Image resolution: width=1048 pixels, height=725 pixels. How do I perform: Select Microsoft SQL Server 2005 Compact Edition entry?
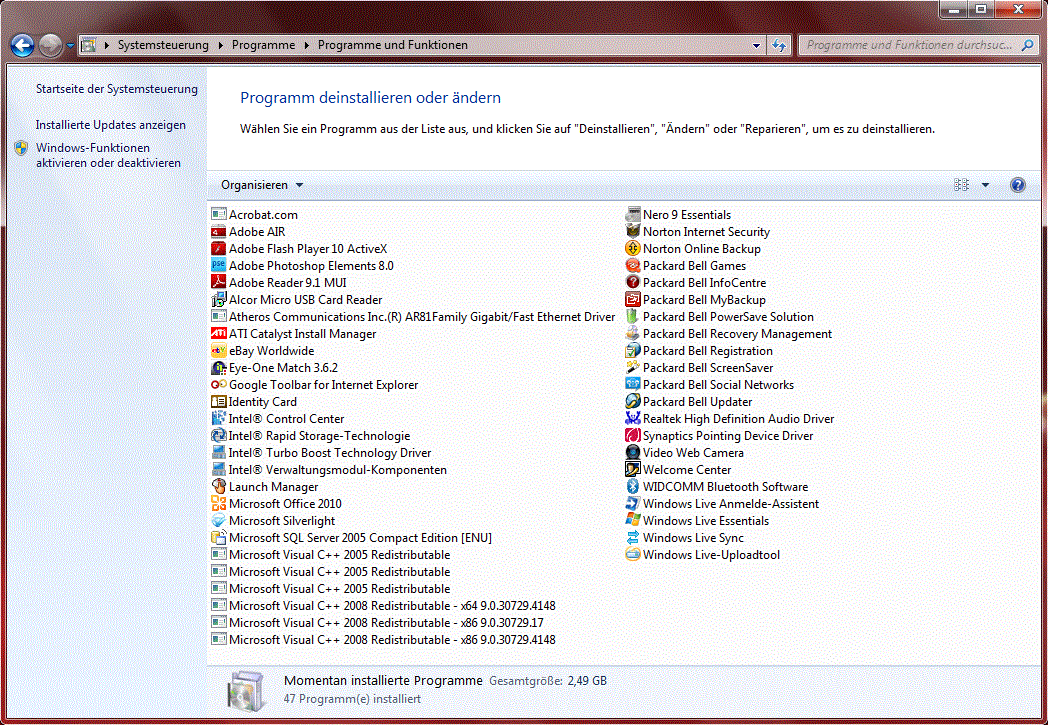(352, 538)
